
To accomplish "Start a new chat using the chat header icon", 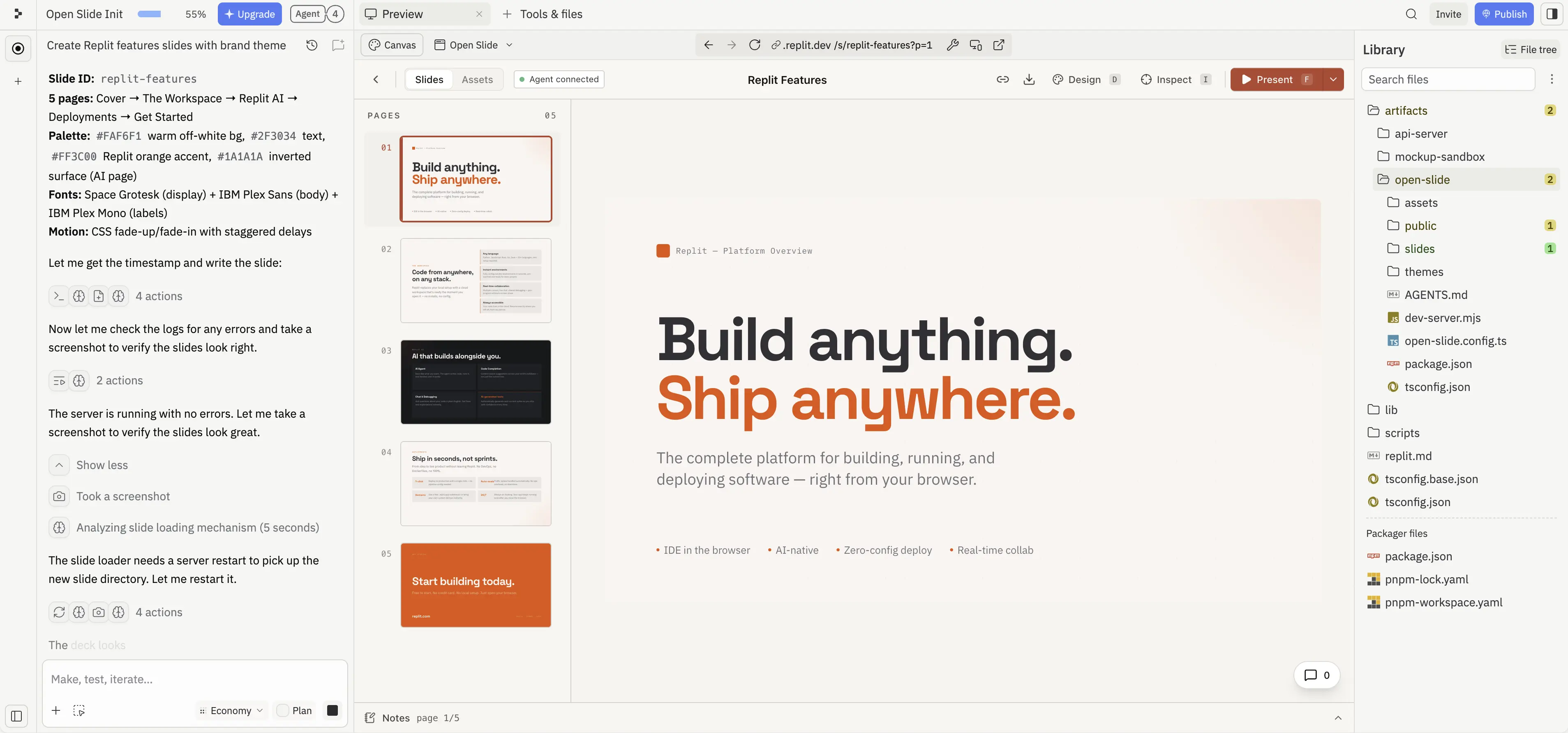I will click(x=338, y=45).
